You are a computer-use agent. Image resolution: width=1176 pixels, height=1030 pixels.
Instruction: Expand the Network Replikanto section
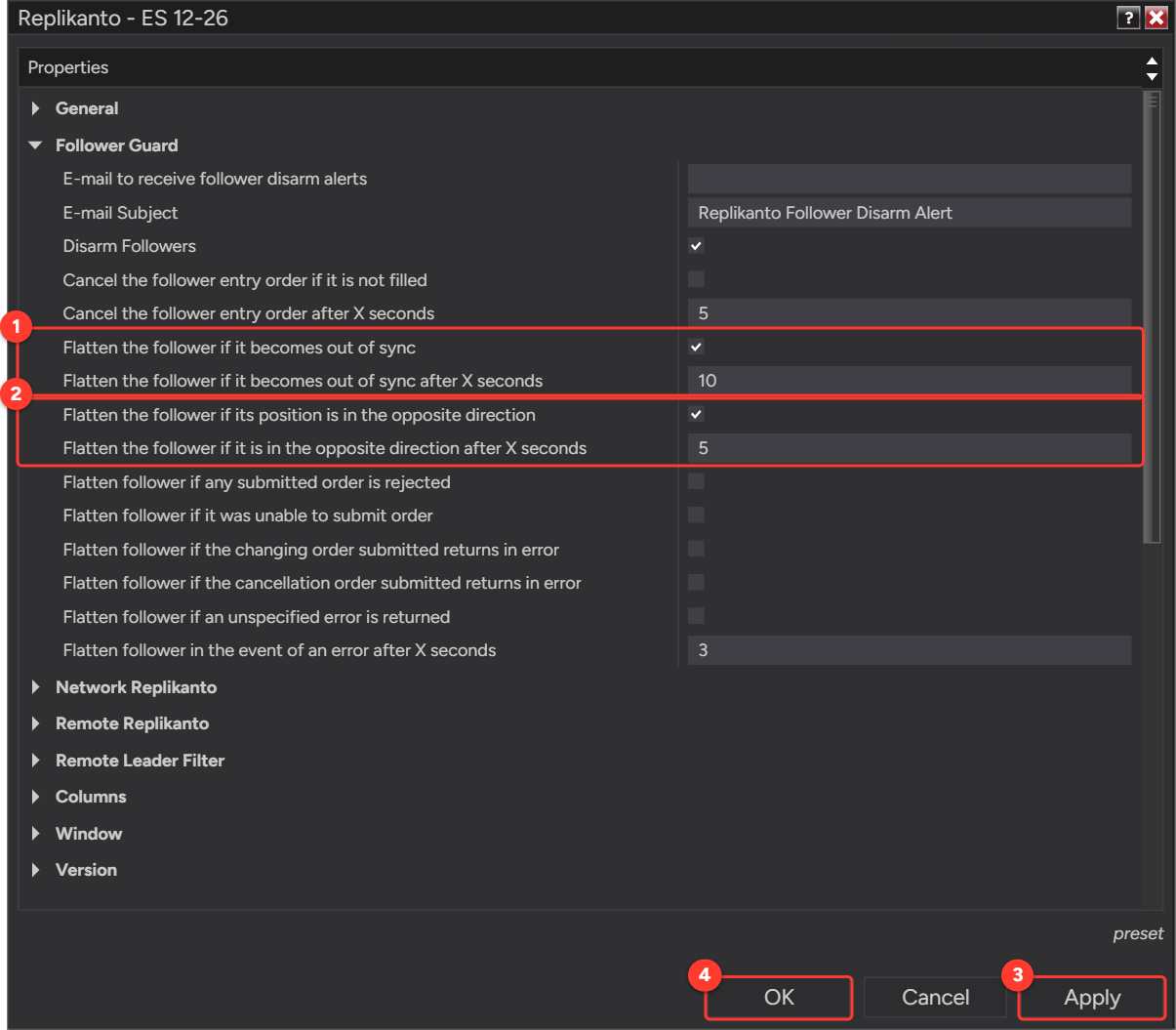(36, 687)
